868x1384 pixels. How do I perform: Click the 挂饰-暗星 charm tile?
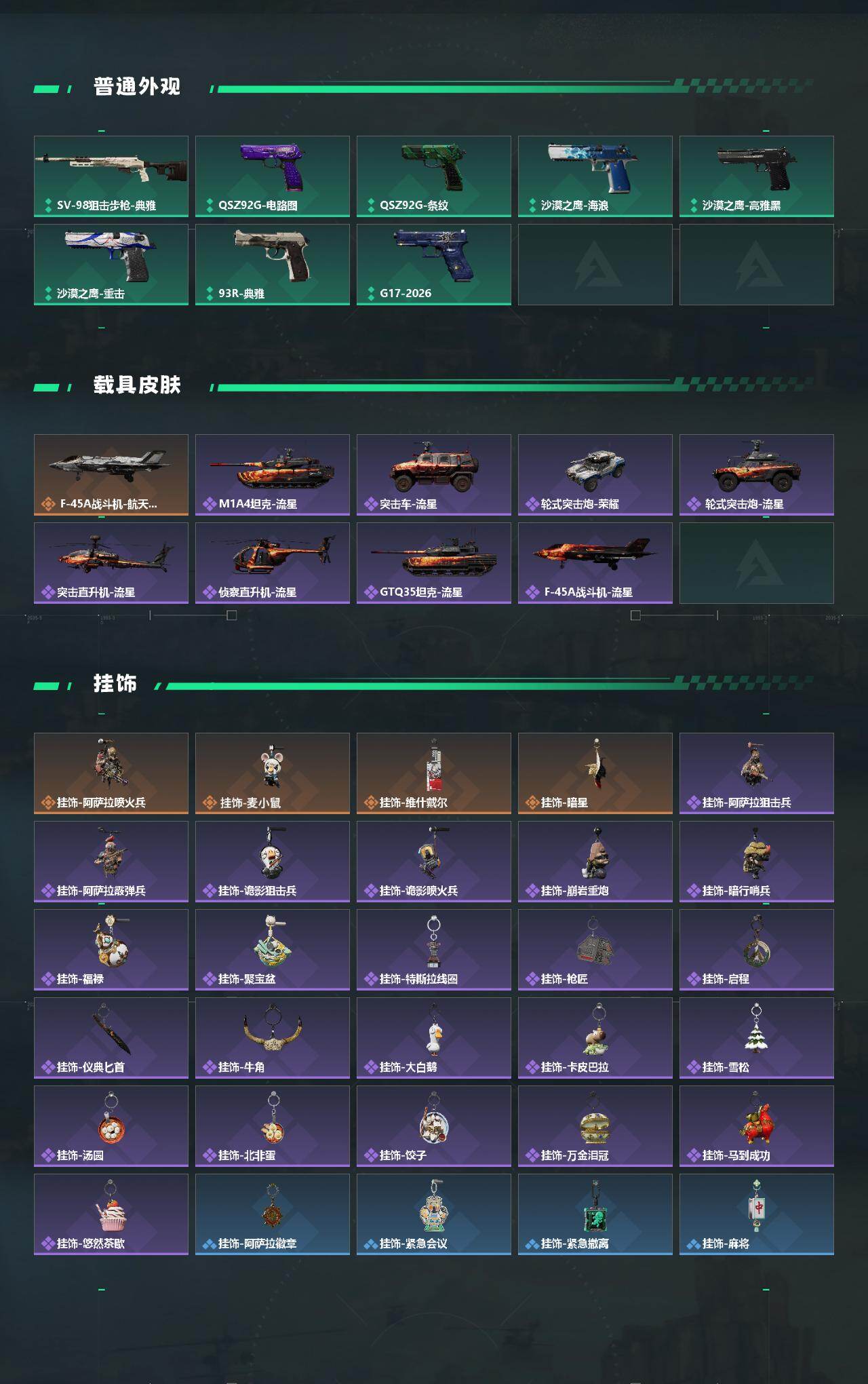595,773
